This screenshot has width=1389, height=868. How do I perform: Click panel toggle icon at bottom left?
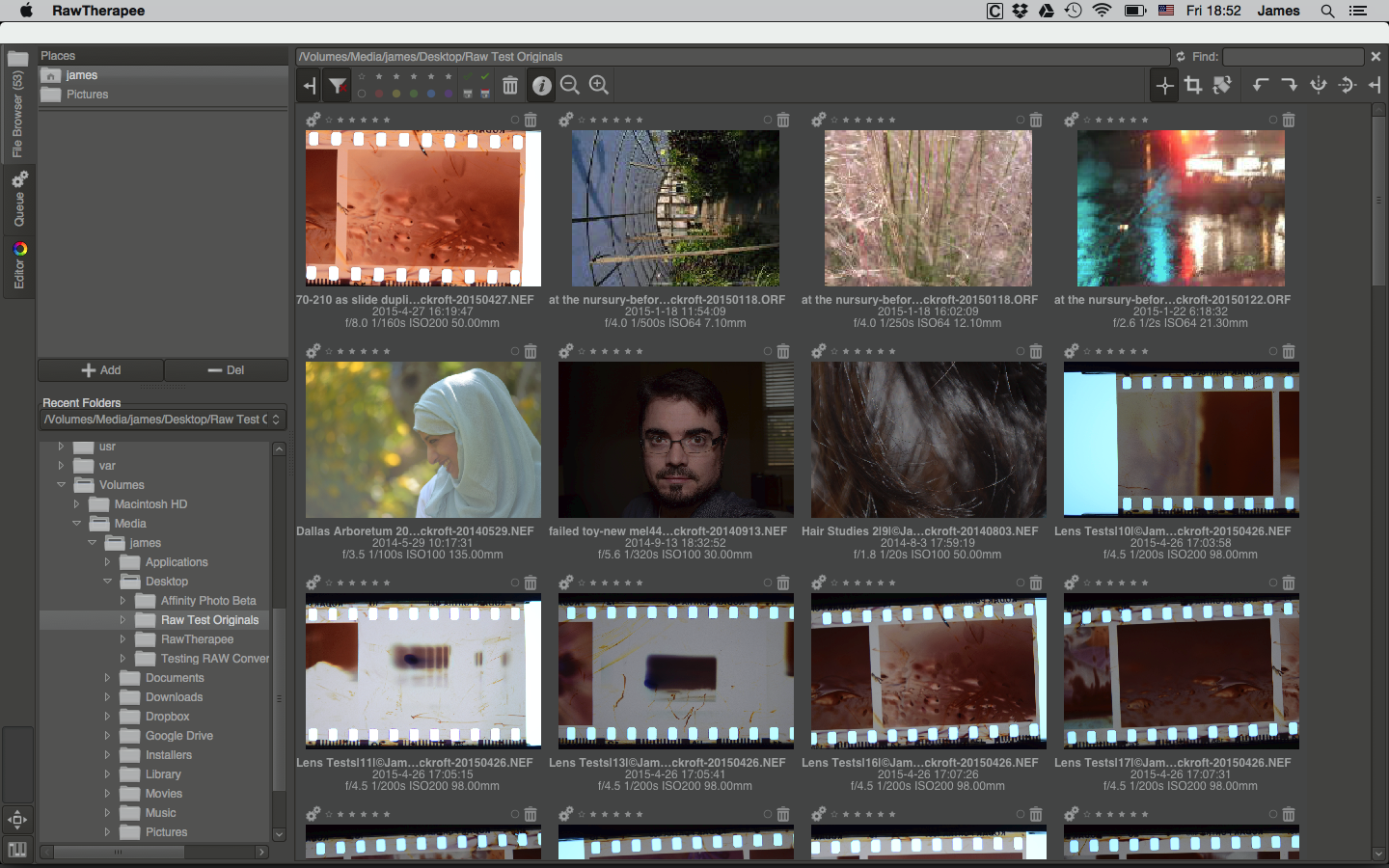(x=17, y=850)
